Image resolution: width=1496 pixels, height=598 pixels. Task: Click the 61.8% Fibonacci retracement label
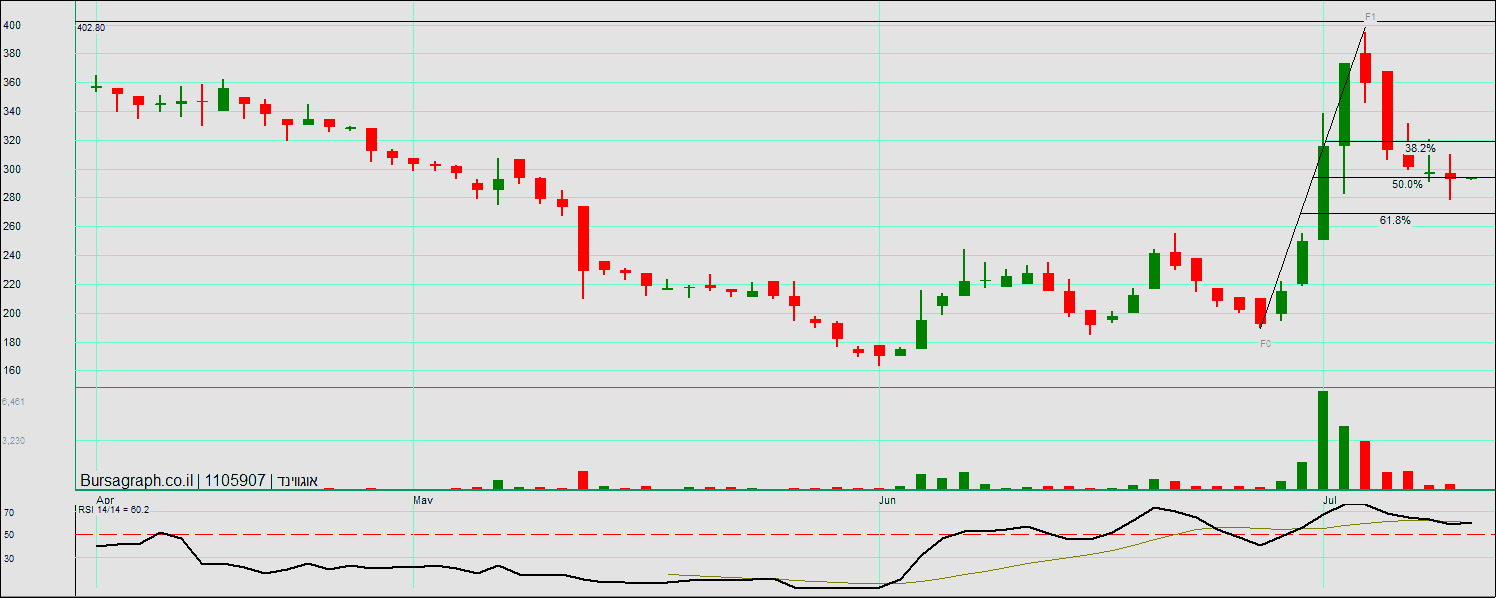tap(1395, 220)
